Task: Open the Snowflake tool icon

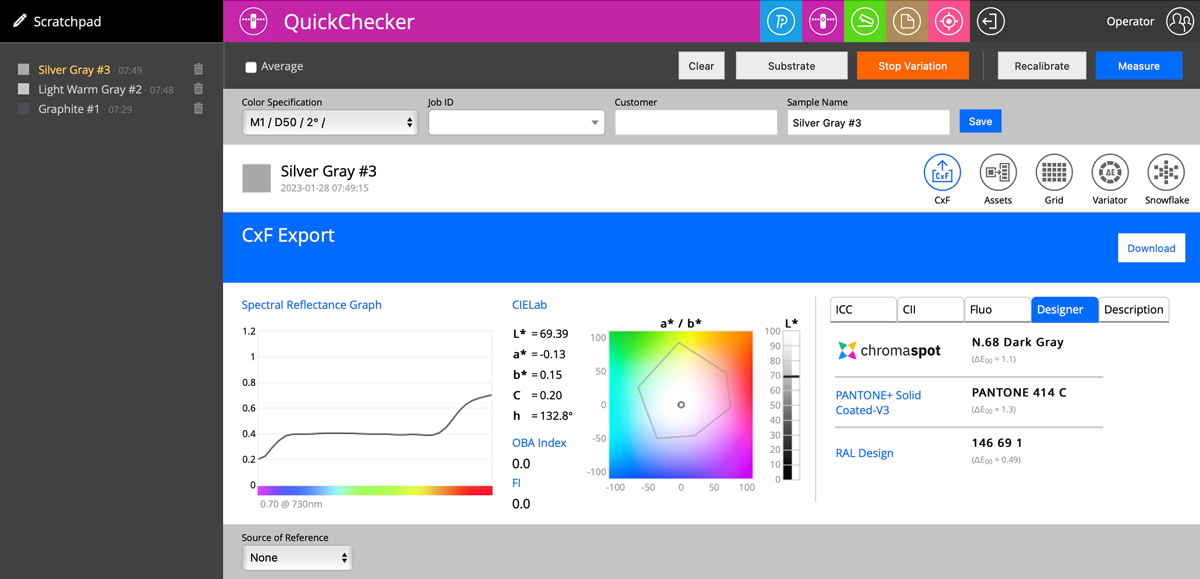Action: coord(1166,173)
